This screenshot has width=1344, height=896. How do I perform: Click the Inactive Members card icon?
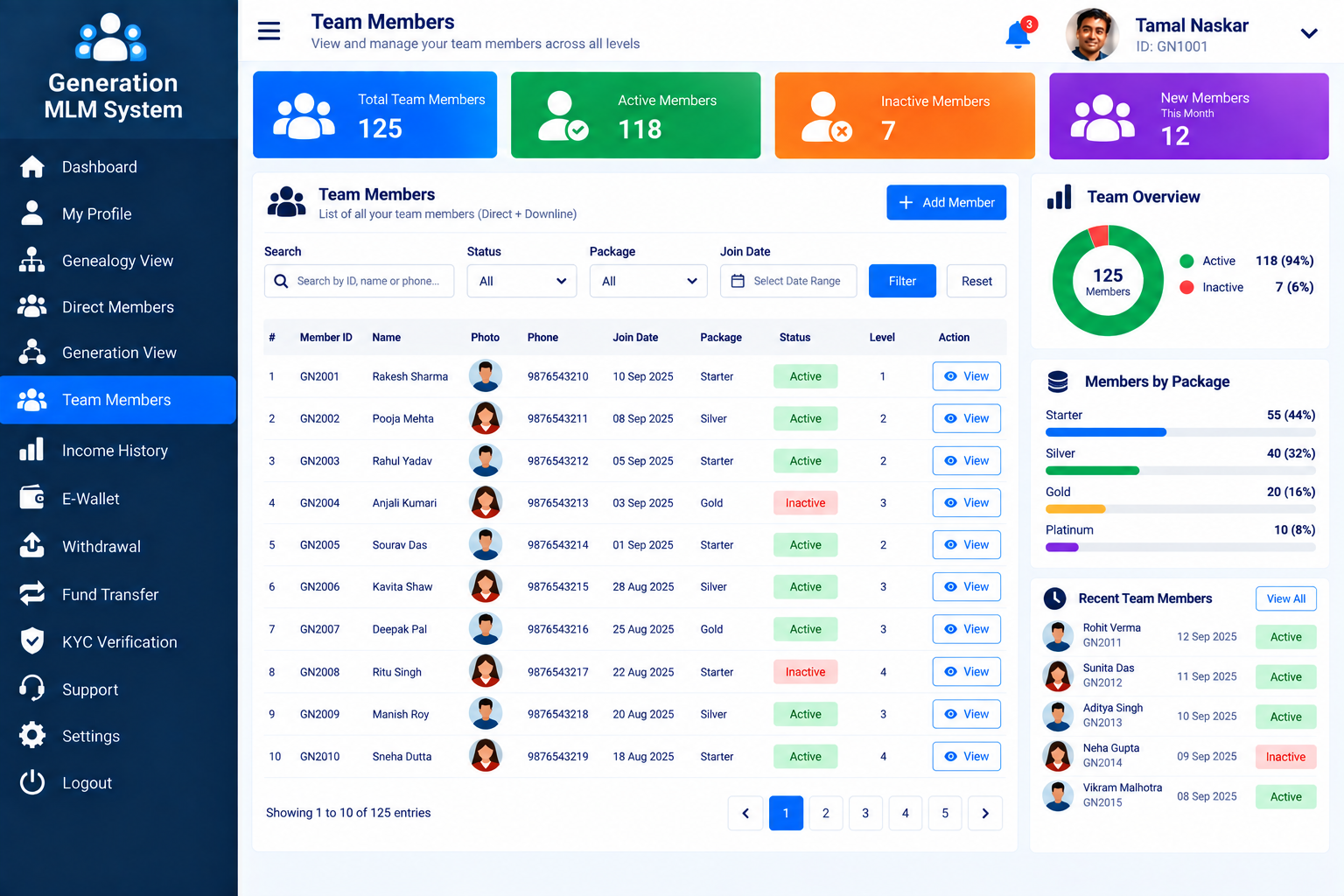(x=827, y=117)
